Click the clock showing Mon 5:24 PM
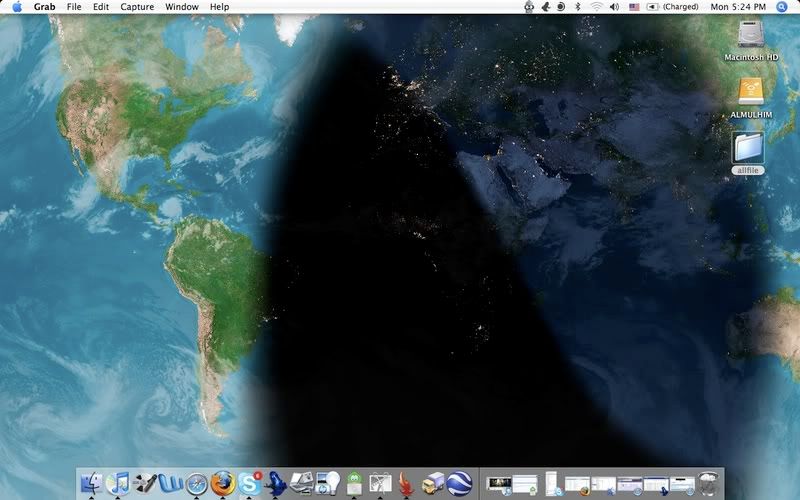Image resolution: width=800 pixels, height=500 pixels. [x=739, y=7]
